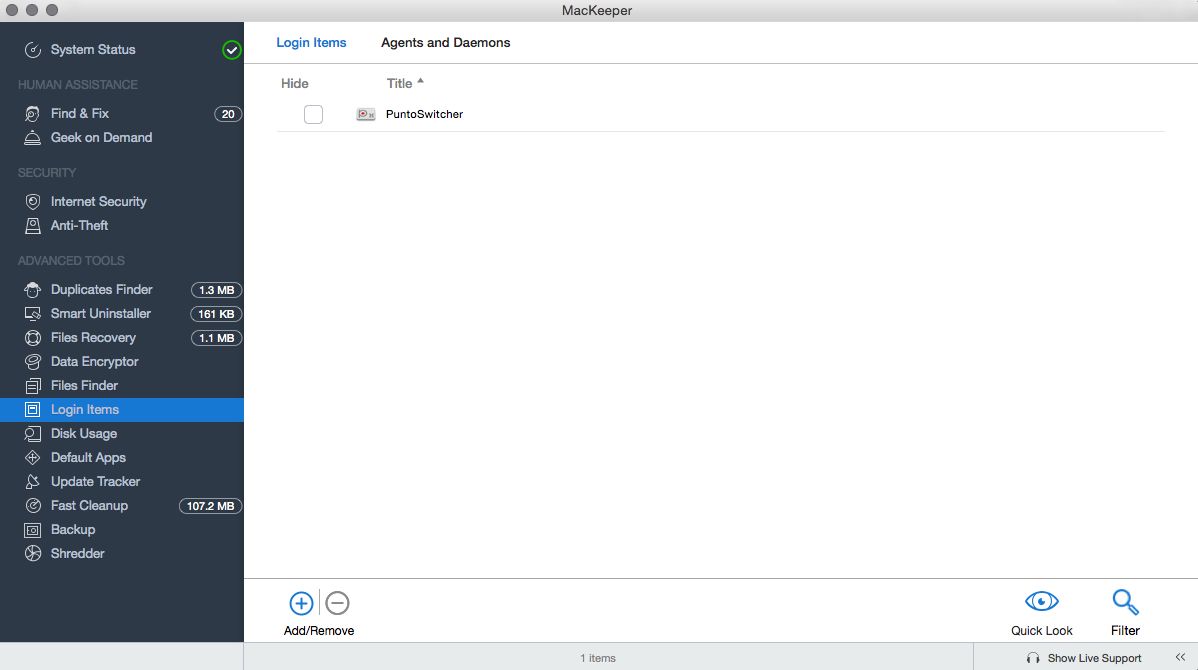Sort by Title column header

[404, 83]
